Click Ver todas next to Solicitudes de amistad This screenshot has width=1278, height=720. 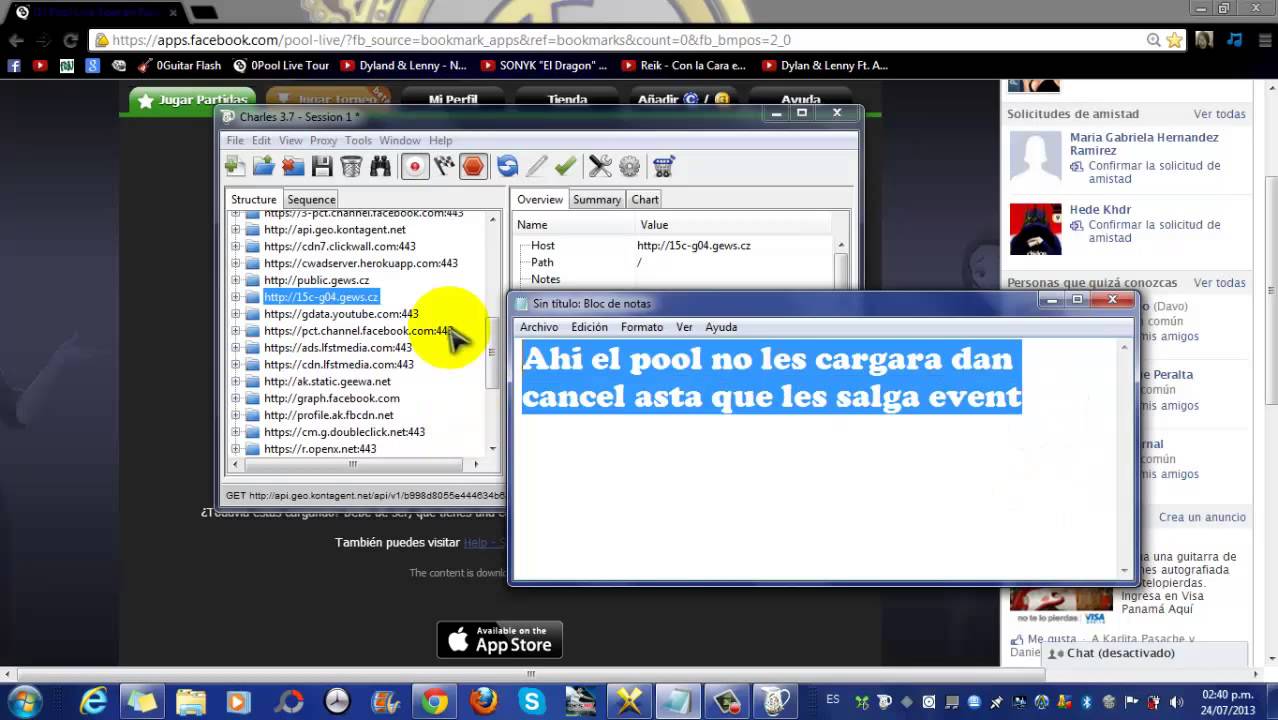1219,114
